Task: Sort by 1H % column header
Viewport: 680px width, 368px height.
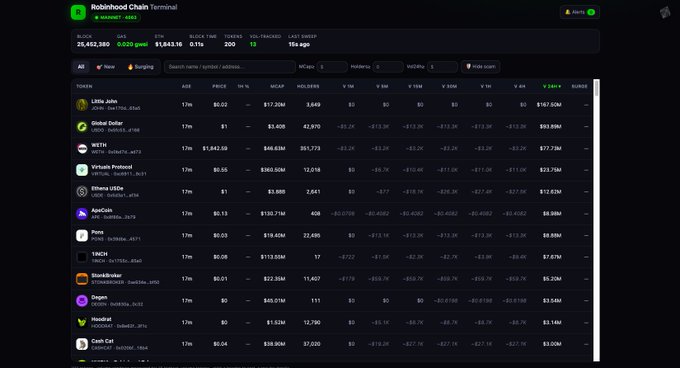Action: 243,86
